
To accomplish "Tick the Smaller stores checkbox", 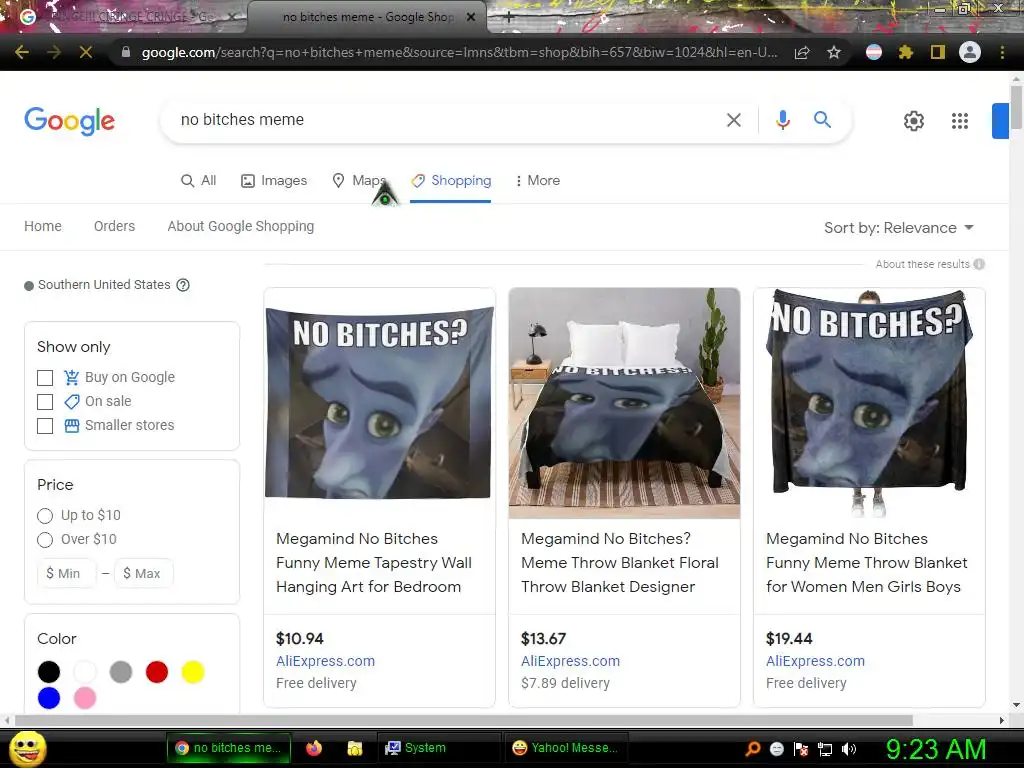I will (x=45, y=426).
